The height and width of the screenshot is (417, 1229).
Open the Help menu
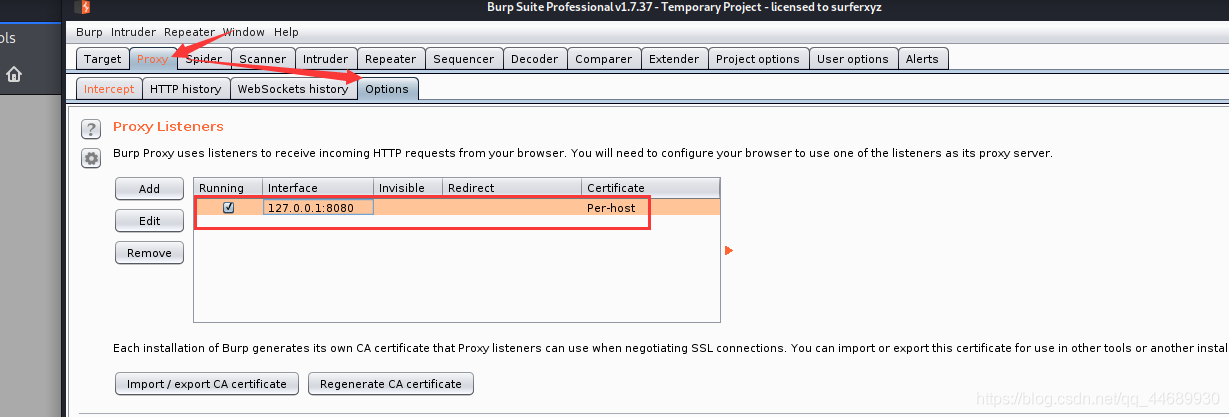[286, 32]
